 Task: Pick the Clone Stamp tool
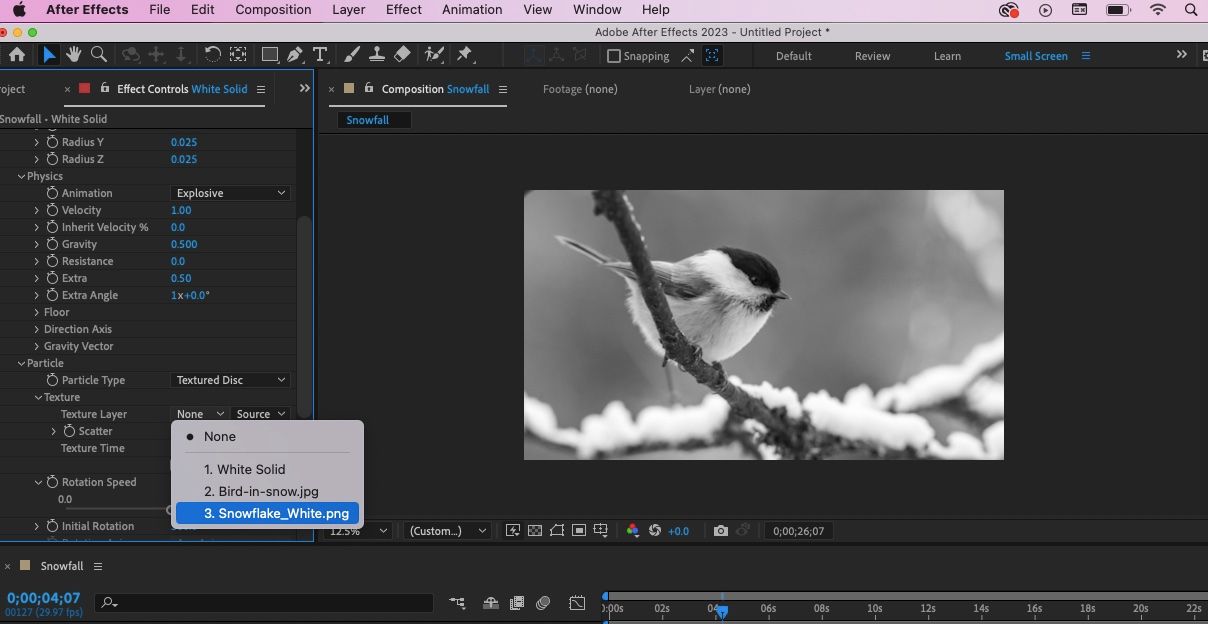click(377, 55)
